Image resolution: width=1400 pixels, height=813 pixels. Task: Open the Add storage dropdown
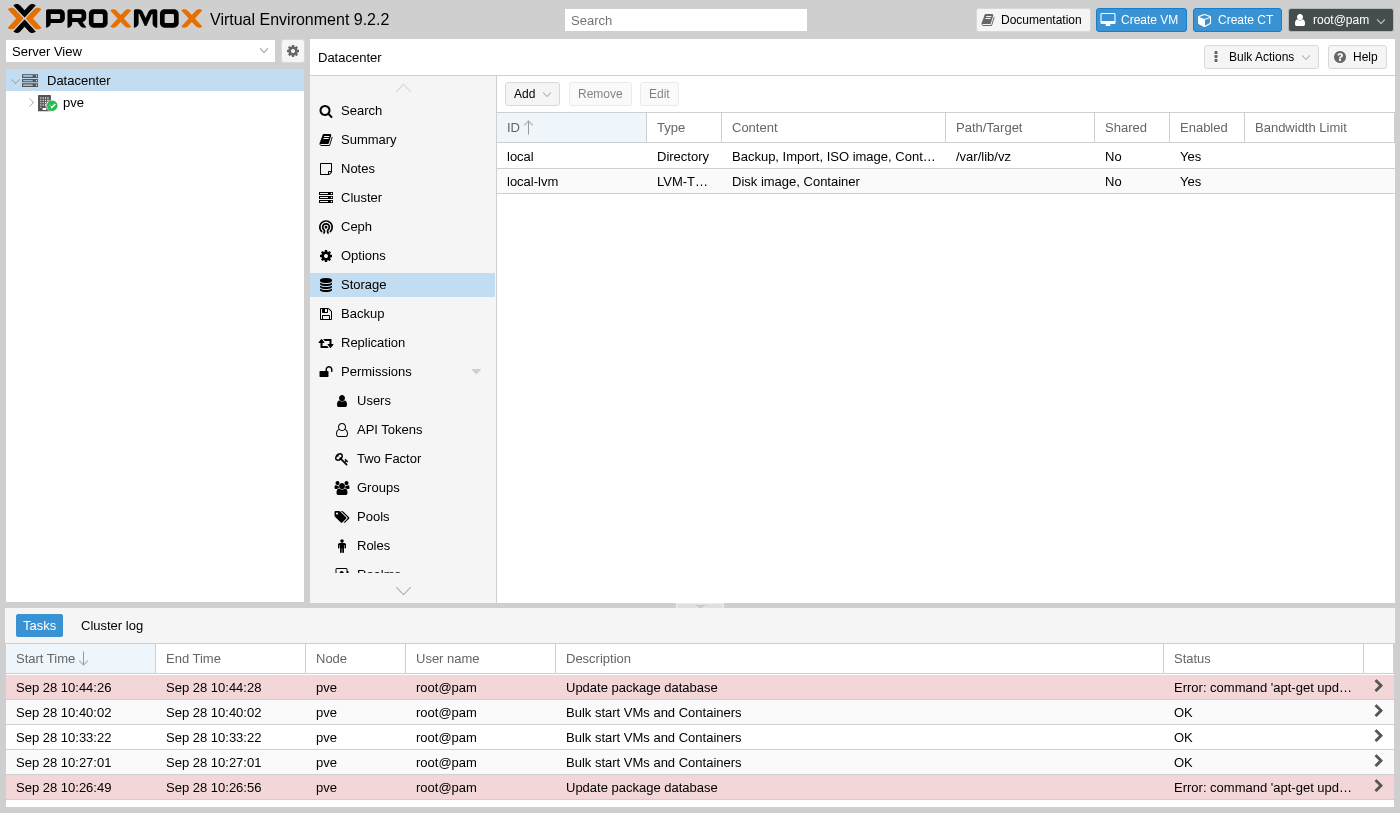(x=532, y=94)
